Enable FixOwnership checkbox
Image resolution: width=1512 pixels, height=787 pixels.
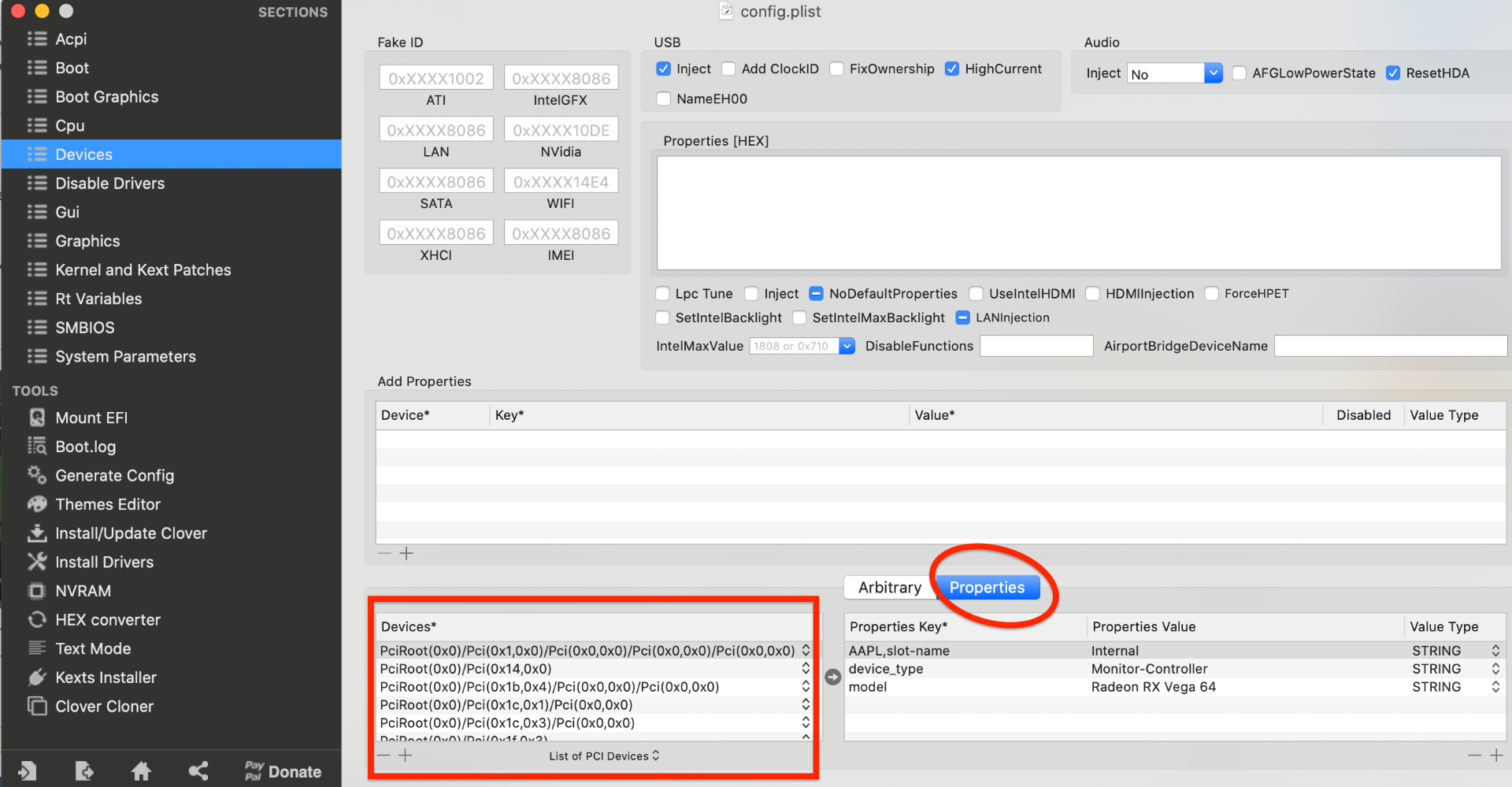tap(837, 69)
